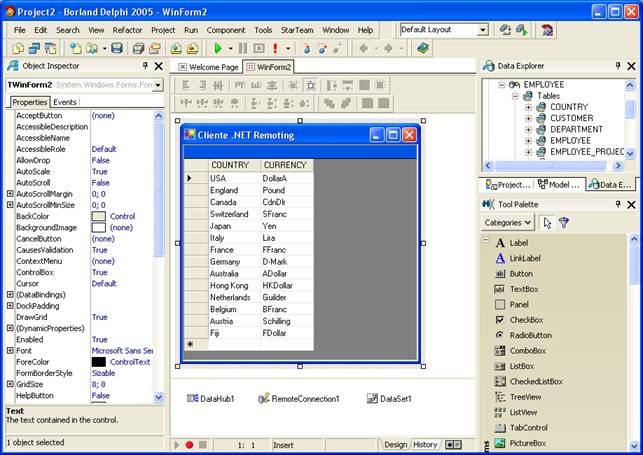Click the filter funnel icon in Tool Palette

click(564, 223)
